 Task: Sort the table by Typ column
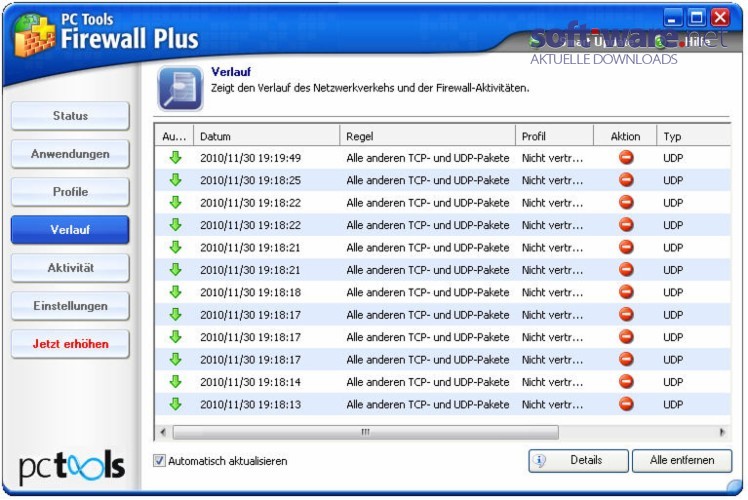point(694,136)
